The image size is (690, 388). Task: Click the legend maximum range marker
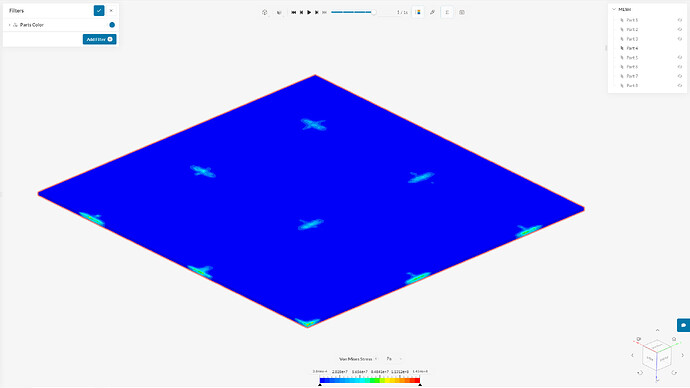(x=420, y=385)
